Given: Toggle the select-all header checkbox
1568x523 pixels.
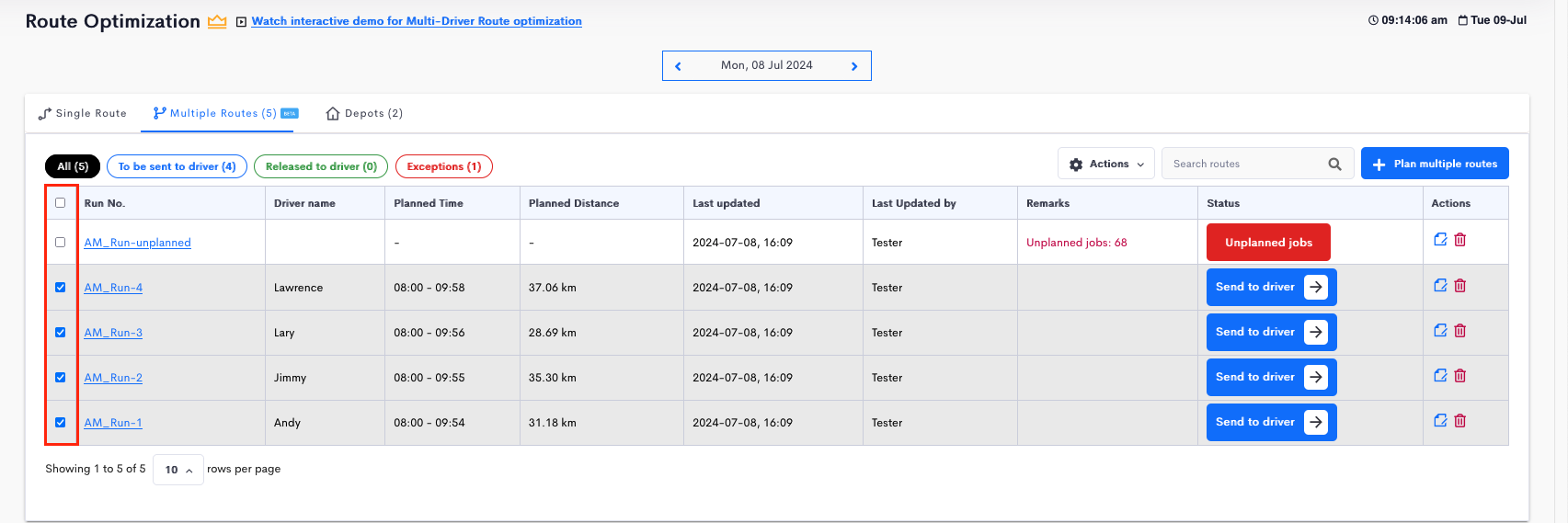Looking at the screenshot, I should click(x=61, y=203).
